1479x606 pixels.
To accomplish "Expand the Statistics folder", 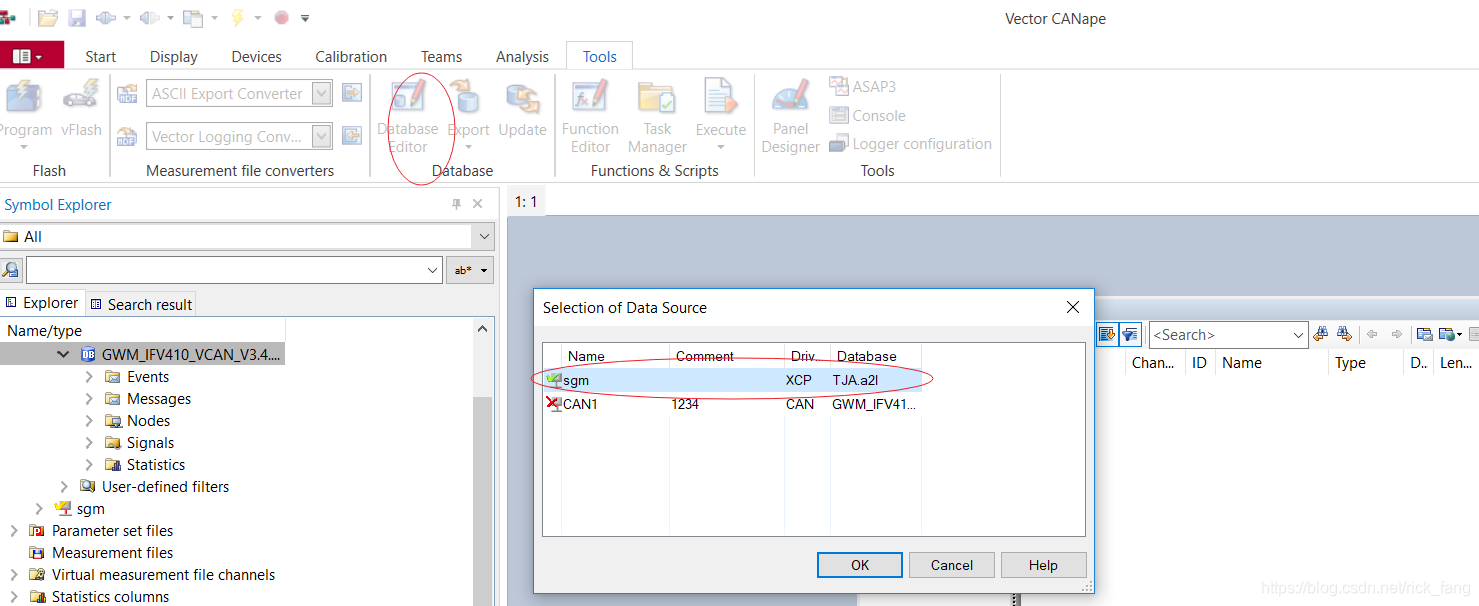I will [89, 465].
